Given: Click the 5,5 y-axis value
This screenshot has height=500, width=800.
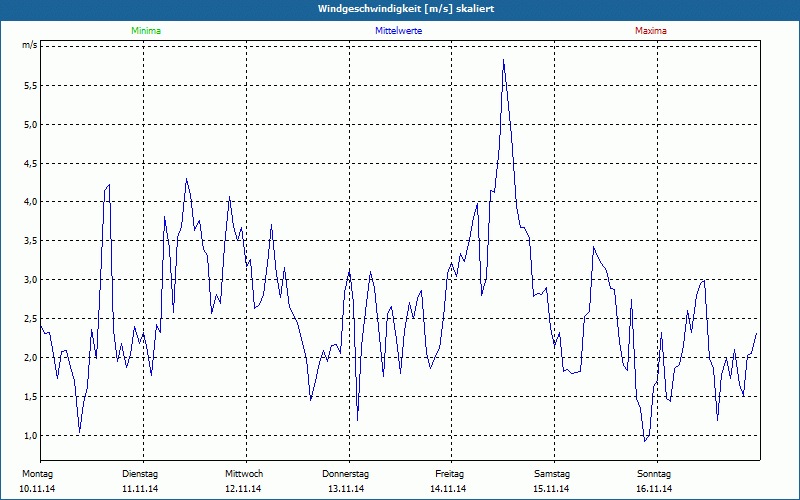Looking at the screenshot, I should pyautogui.click(x=31, y=86).
